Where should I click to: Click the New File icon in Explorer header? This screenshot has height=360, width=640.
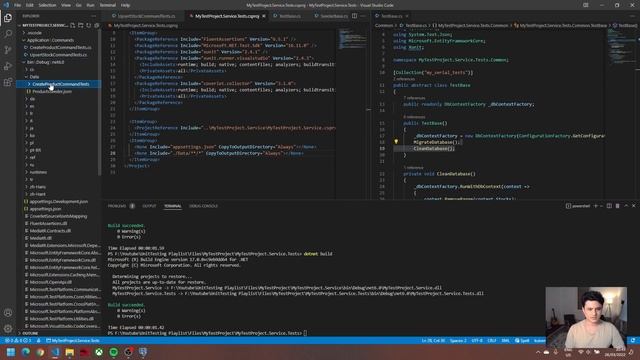point(73,25)
